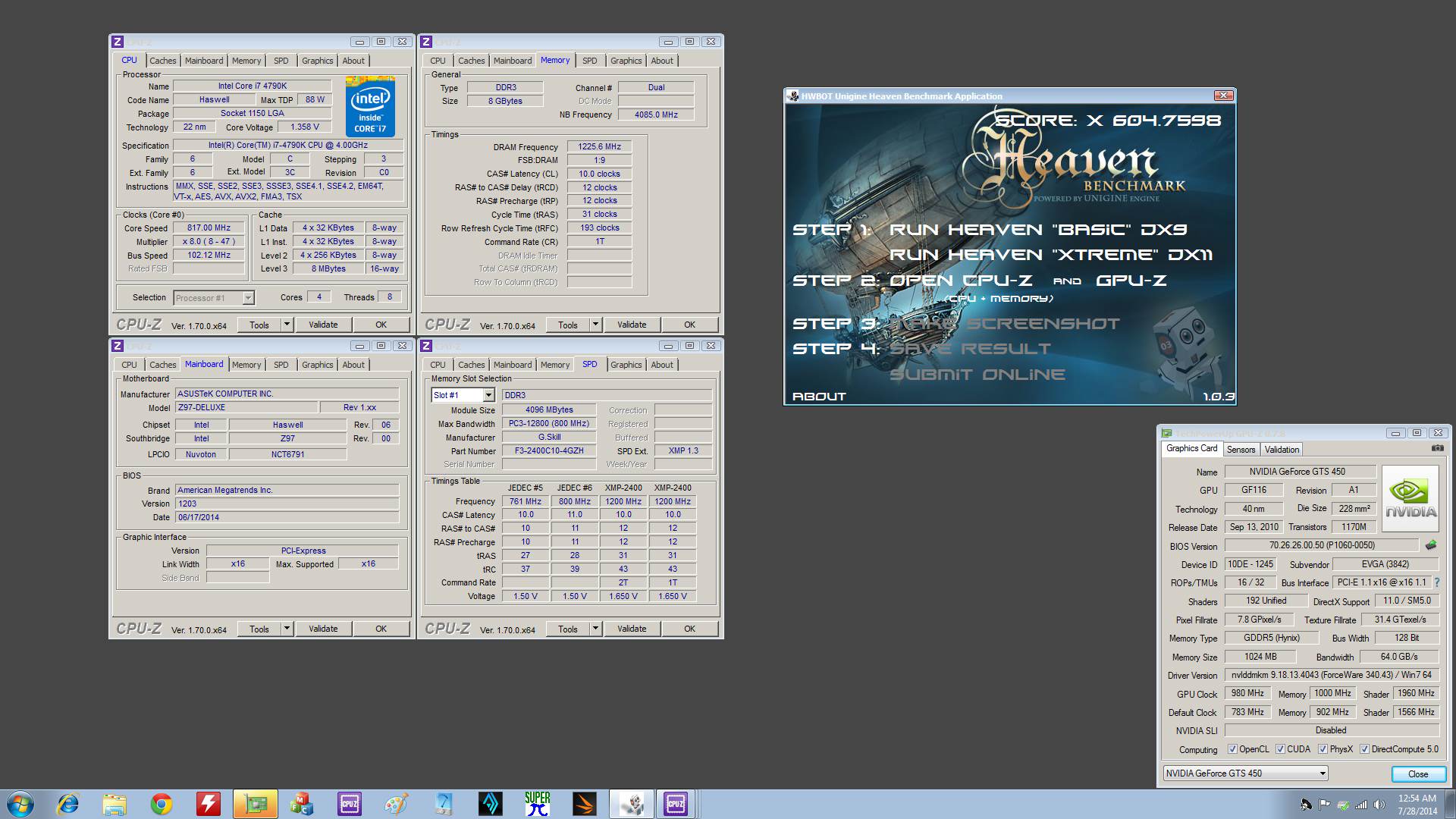The height and width of the screenshot is (819, 1456).
Task: Switch to the Sensors tab in GPU-Z
Action: tap(1241, 450)
